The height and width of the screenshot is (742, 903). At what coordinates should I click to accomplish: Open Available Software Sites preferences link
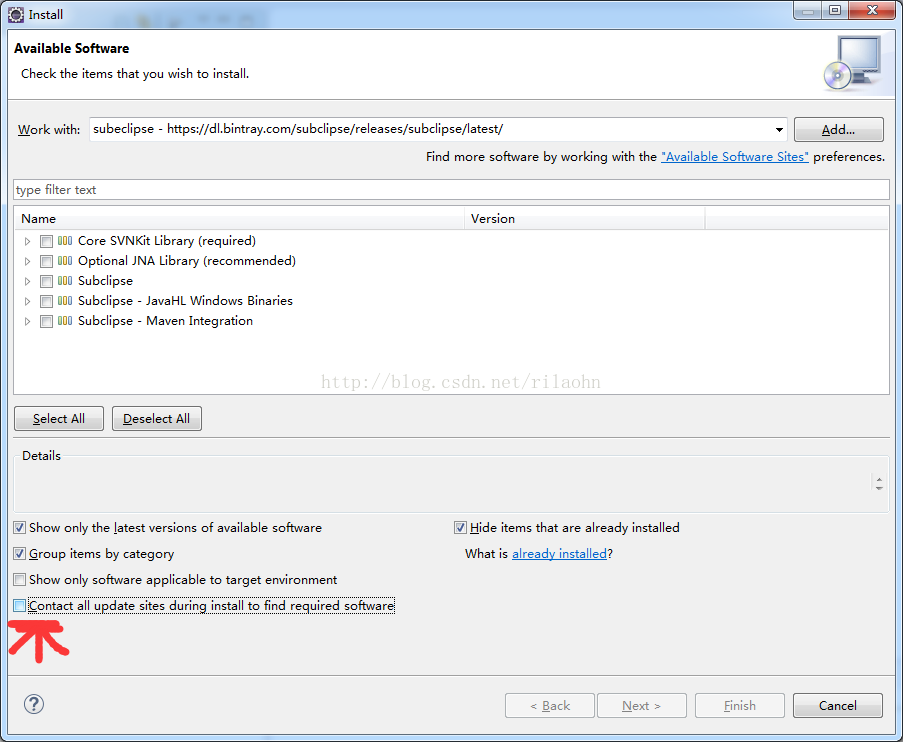(735, 157)
